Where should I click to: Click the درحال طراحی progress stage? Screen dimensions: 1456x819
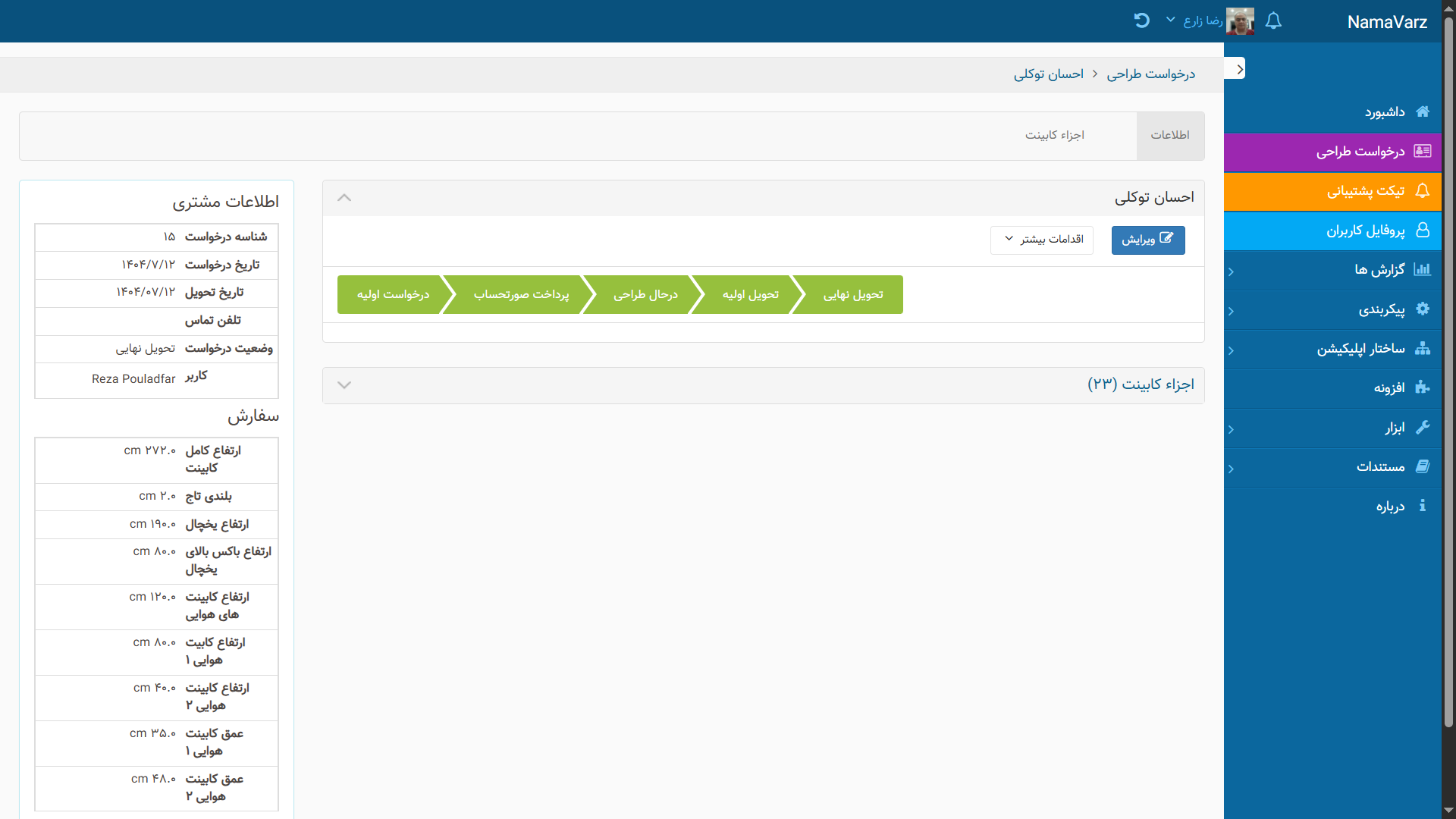[645, 294]
